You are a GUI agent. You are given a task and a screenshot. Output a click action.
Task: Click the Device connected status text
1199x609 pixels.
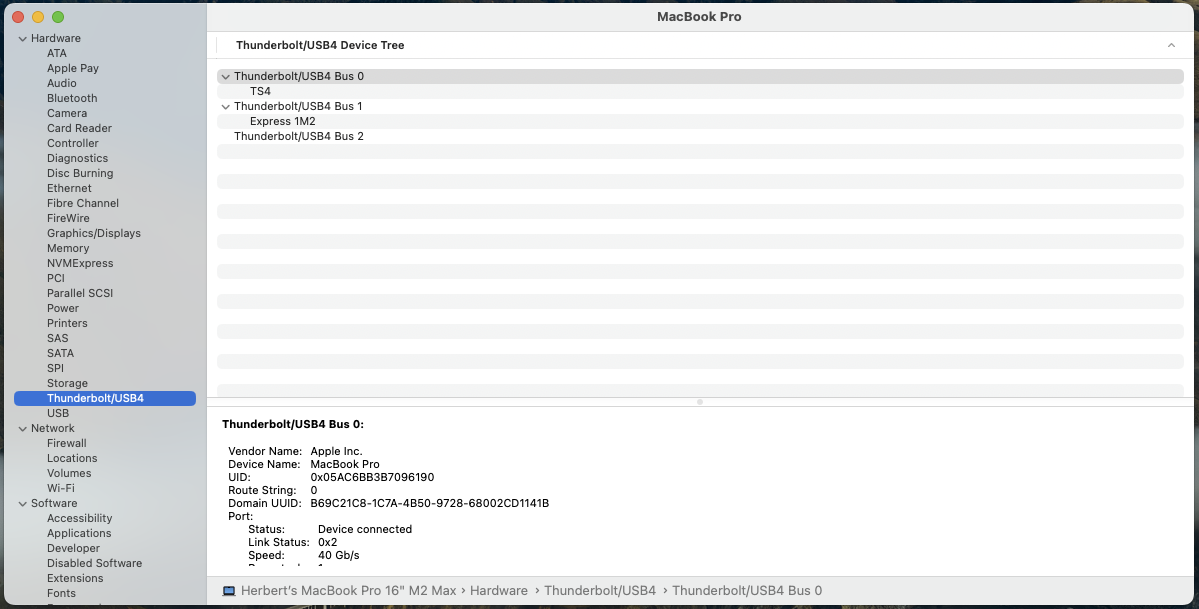pyautogui.click(x=365, y=529)
